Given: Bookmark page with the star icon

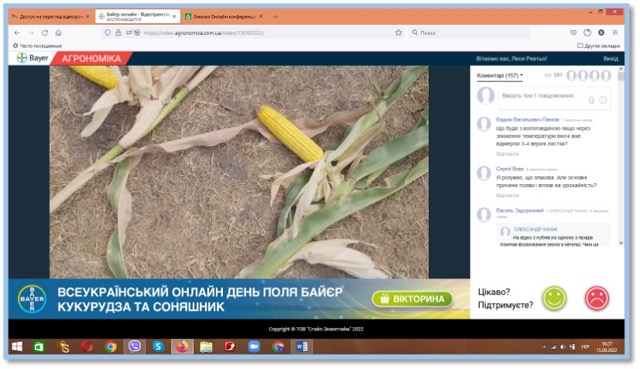Looking at the screenshot, I should pyautogui.click(x=398, y=33).
